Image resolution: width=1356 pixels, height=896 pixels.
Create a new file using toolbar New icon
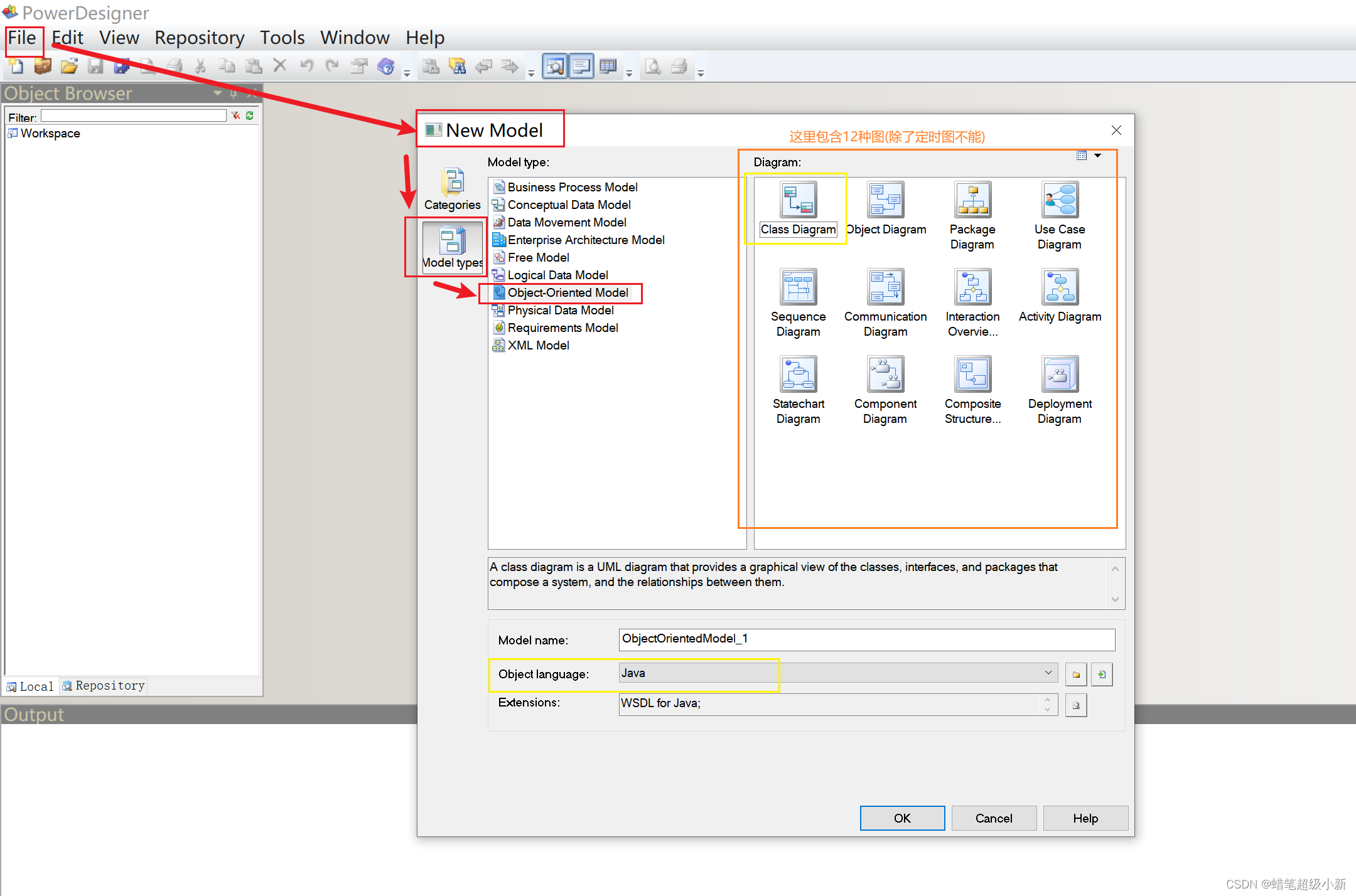click(14, 66)
